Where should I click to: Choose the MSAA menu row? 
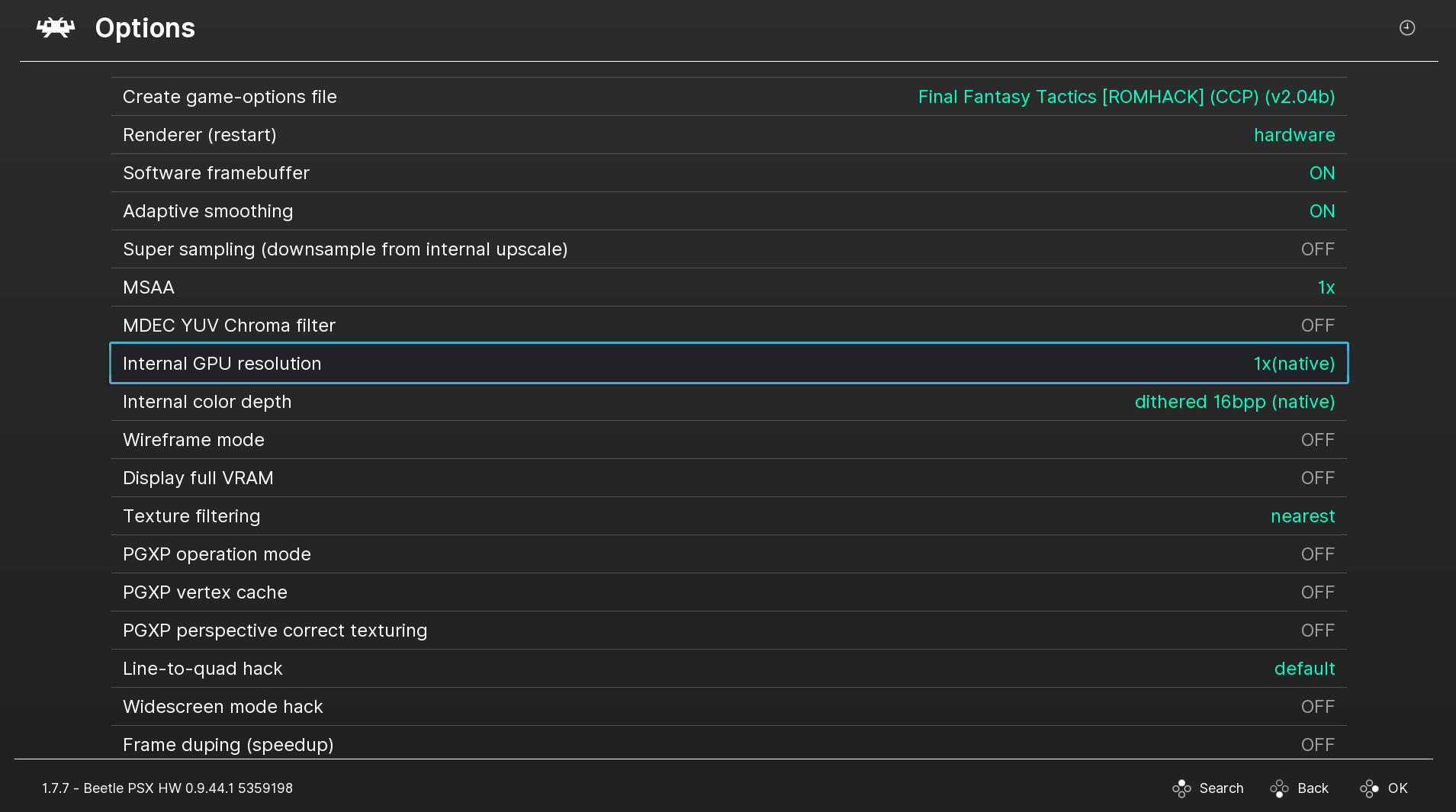[728, 287]
